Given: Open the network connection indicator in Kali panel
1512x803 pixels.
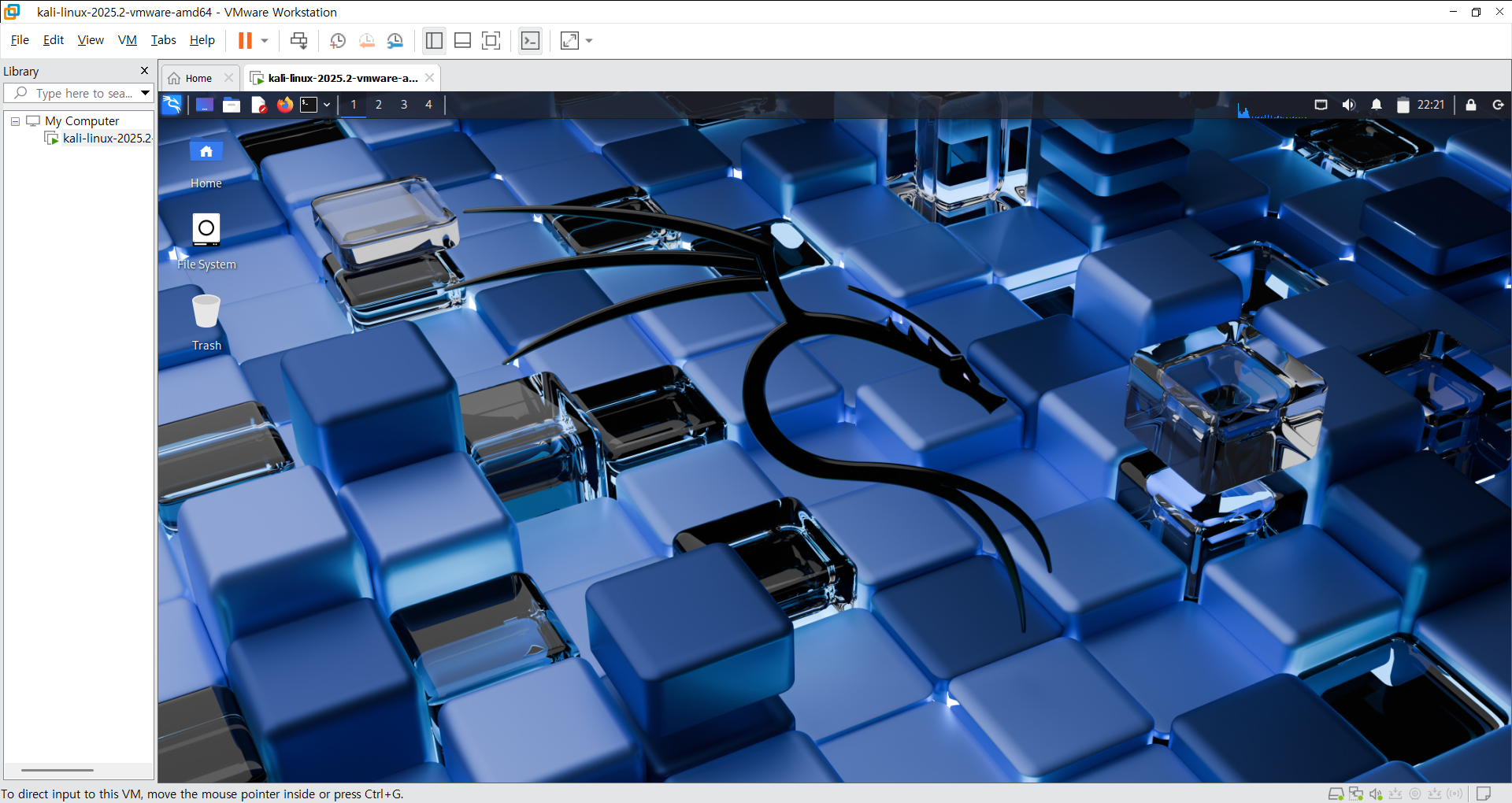Looking at the screenshot, I should 1321,105.
